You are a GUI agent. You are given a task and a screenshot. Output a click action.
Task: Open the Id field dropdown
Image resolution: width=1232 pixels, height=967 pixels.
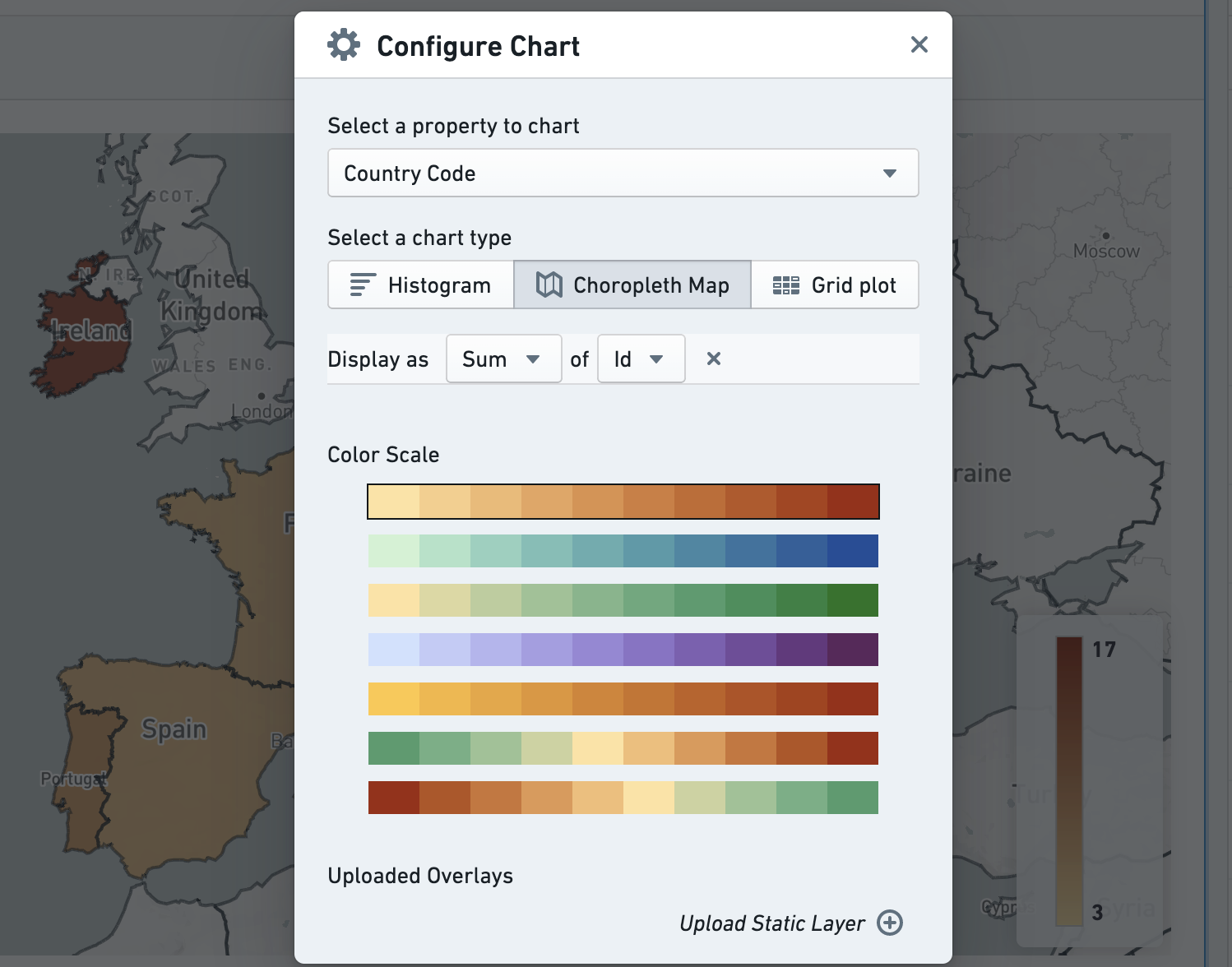(641, 359)
